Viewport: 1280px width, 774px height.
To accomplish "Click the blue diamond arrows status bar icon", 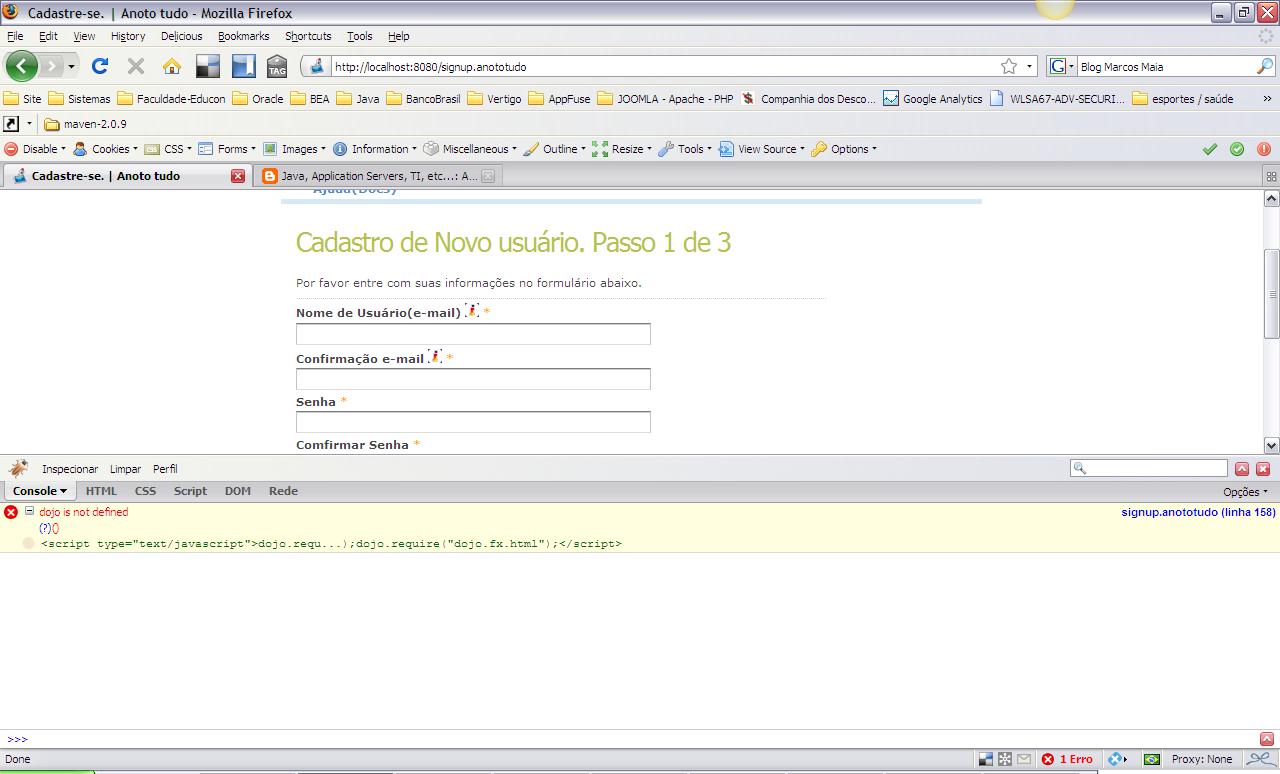I will click(x=1117, y=759).
